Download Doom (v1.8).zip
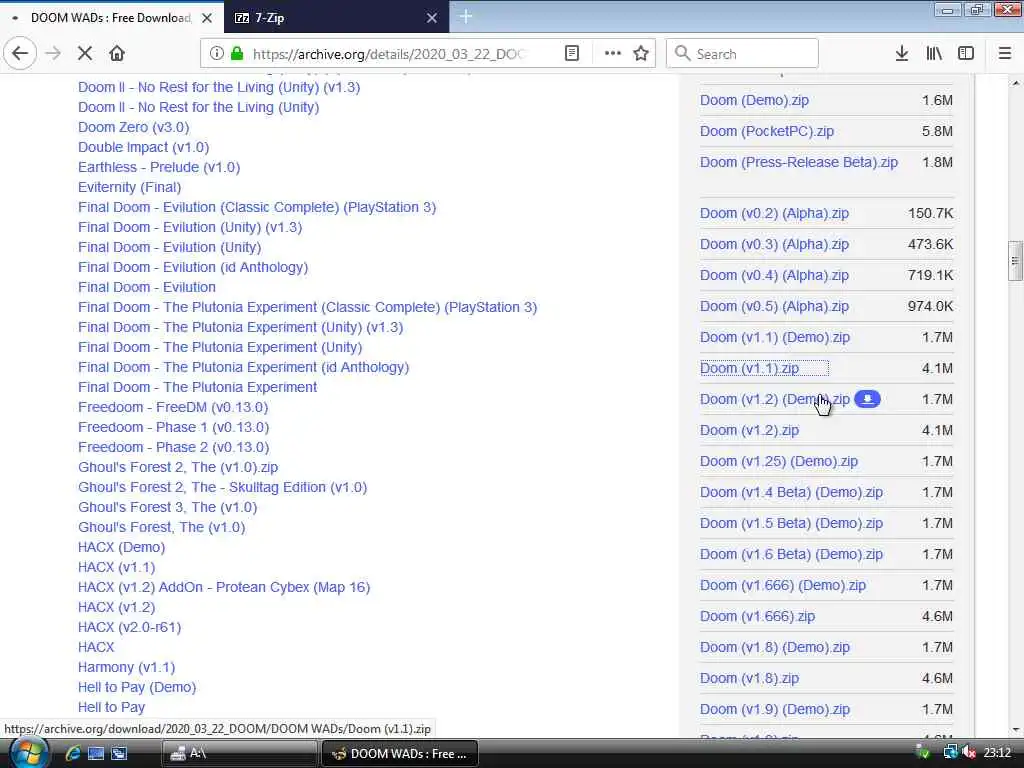The image size is (1024, 768). [x=749, y=679]
